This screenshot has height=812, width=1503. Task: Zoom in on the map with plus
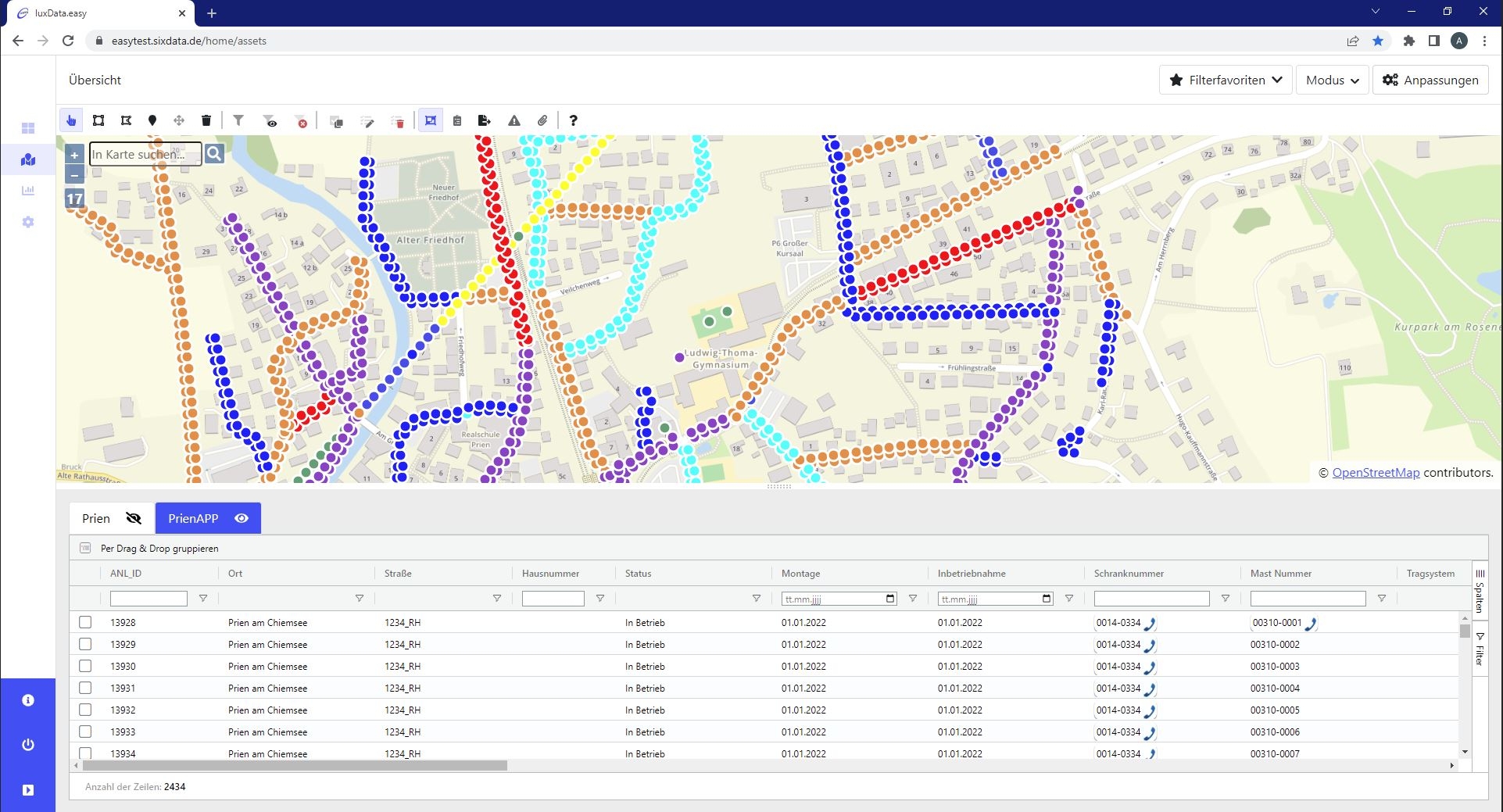74,155
